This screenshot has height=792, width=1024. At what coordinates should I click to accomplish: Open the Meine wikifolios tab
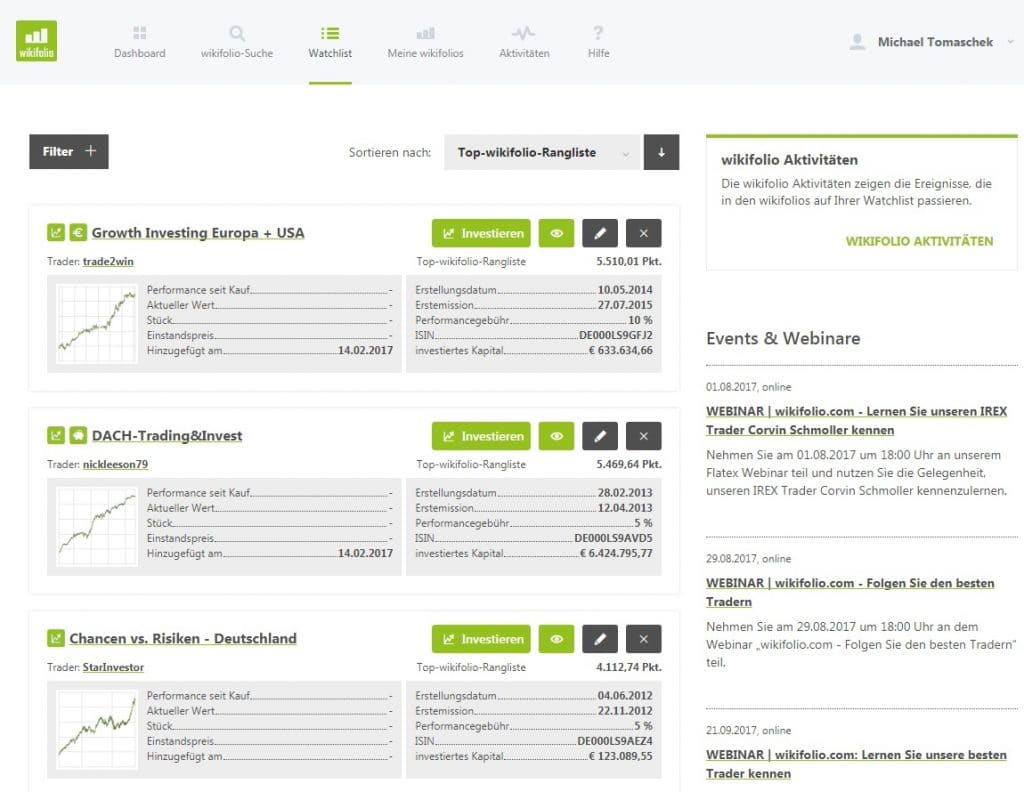pyautogui.click(x=425, y=42)
